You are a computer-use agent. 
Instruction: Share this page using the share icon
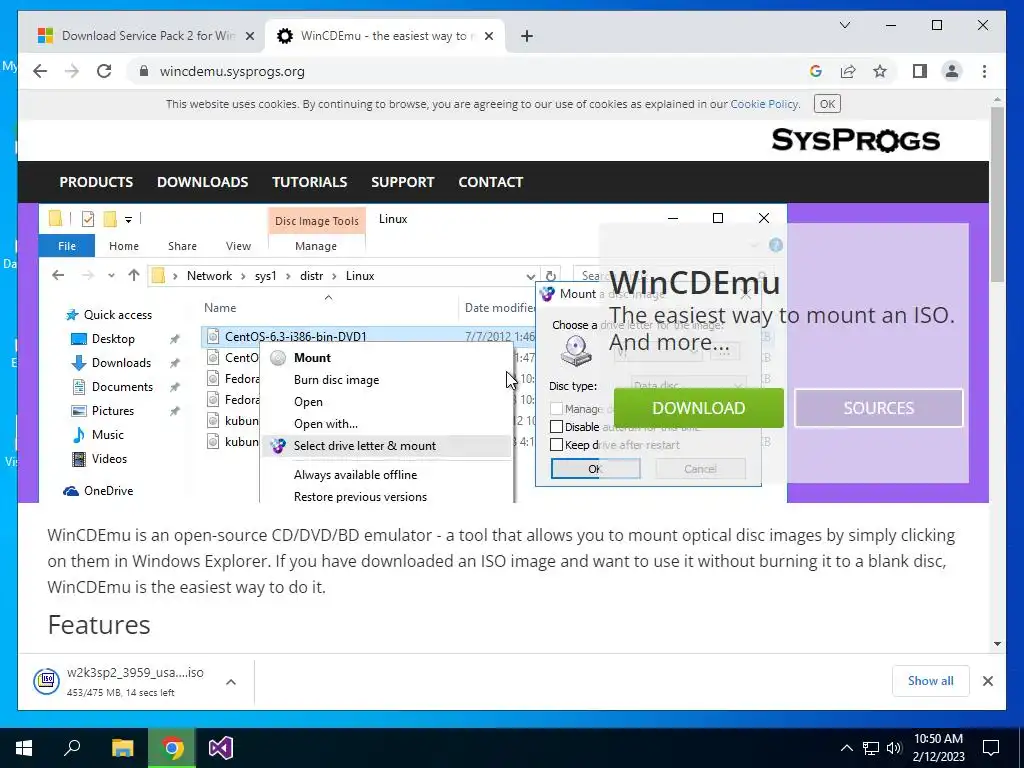tap(848, 71)
